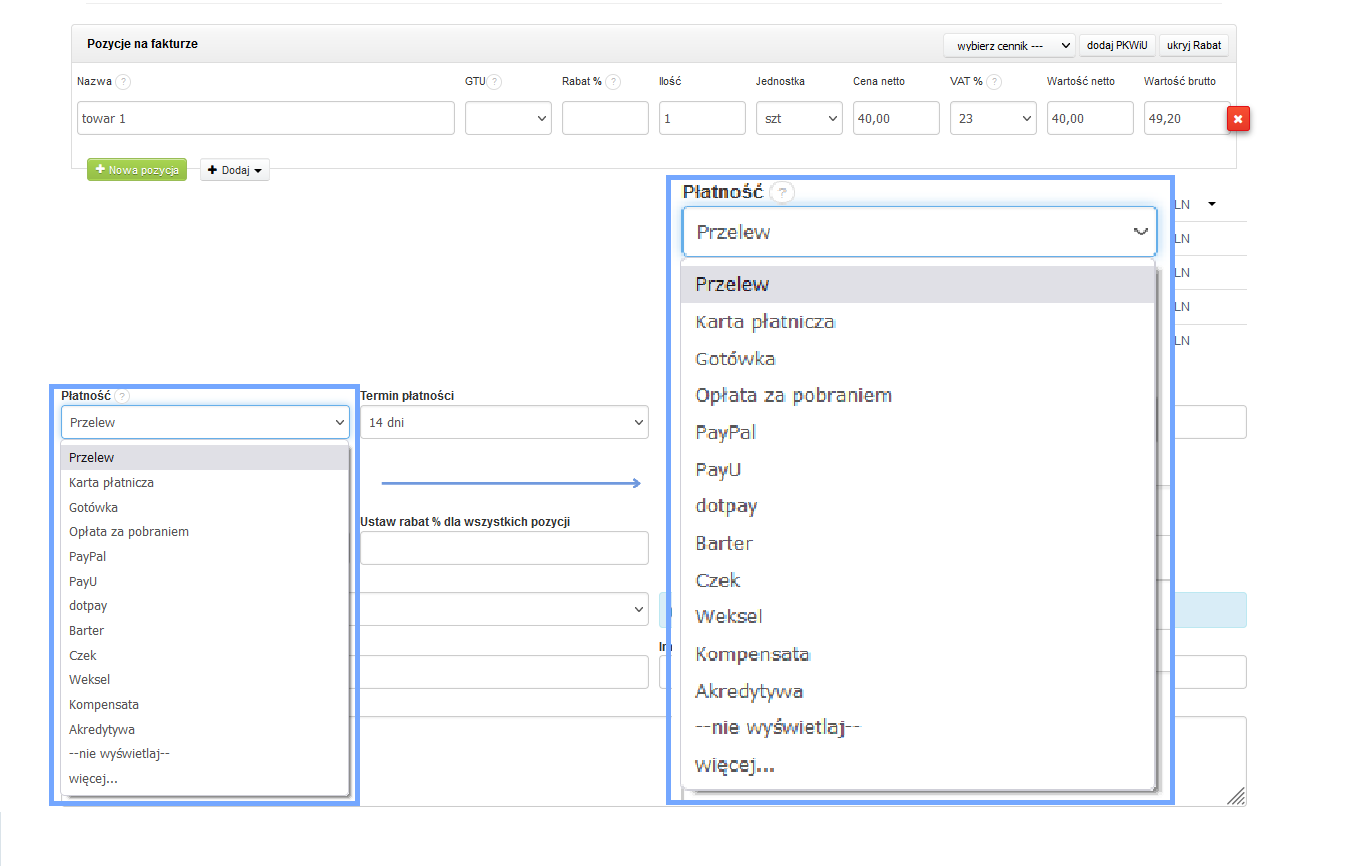Choose Kompensata in the small unmagnified Płatność list
The width and height of the screenshot is (1370, 866).
(205, 705)
